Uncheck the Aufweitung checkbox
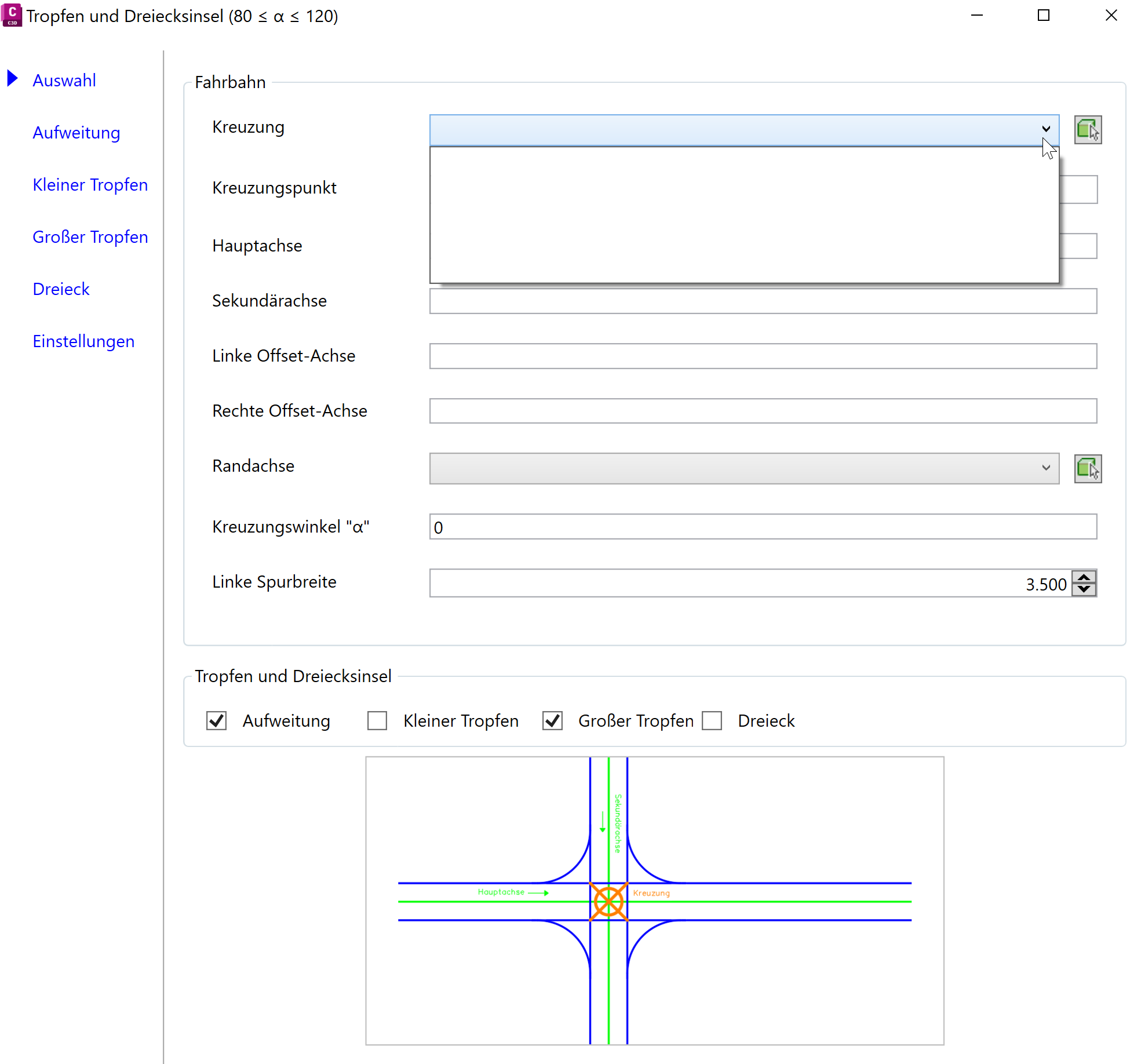 pyautogui.click(x=217, y=721)
